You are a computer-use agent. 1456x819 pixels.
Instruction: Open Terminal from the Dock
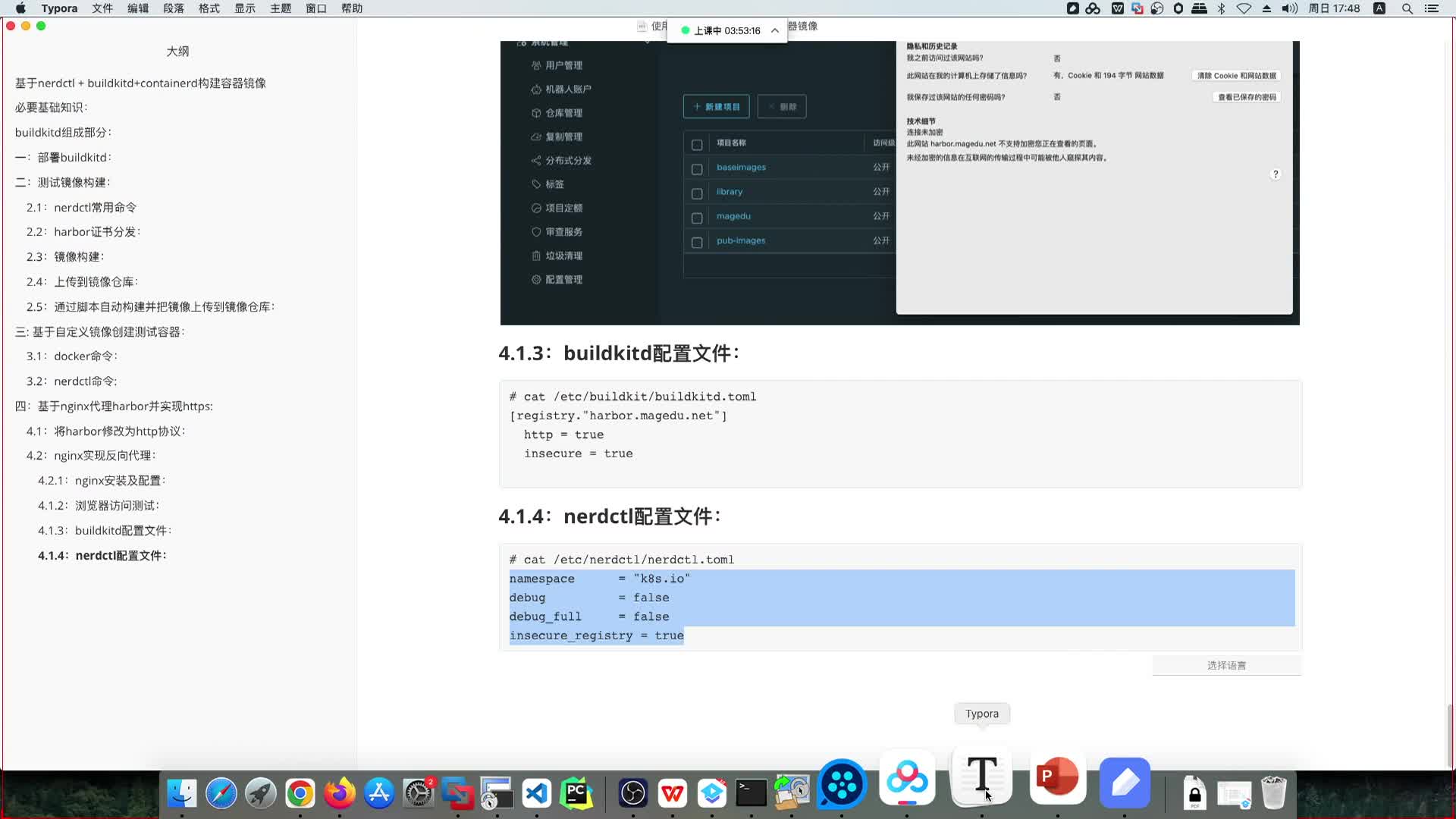[x=752, y=792]
